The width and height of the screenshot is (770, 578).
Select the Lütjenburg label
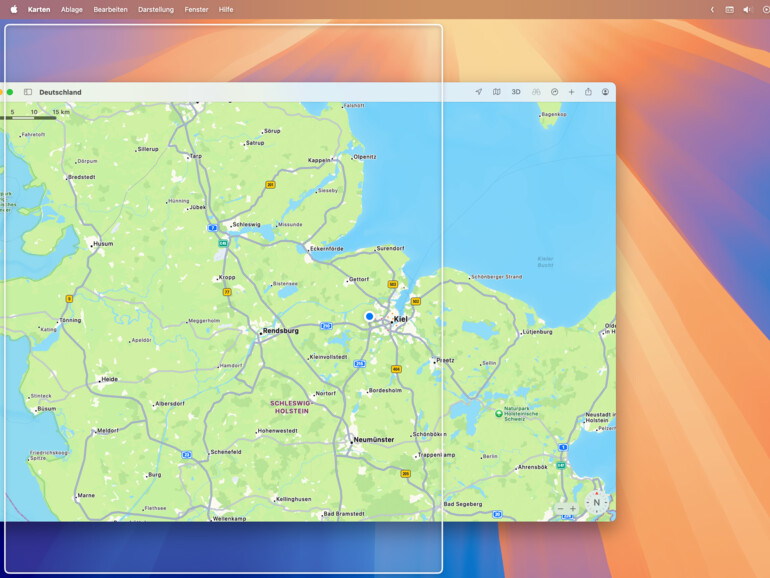point(538,331)
